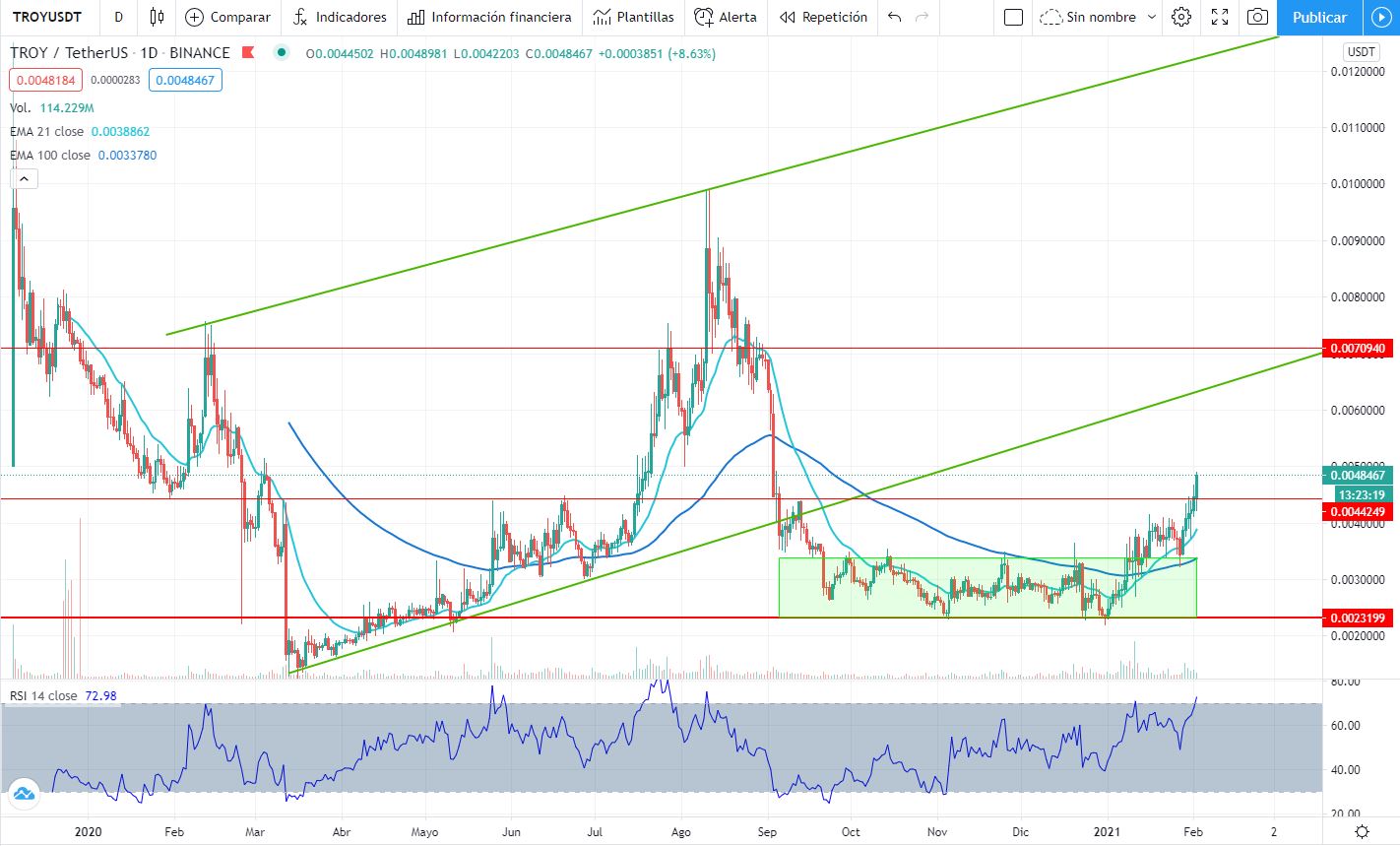The image size is (1400, 846).
Task: Click the 0.0023199 red price label
Action: (x=1357, y=618)
